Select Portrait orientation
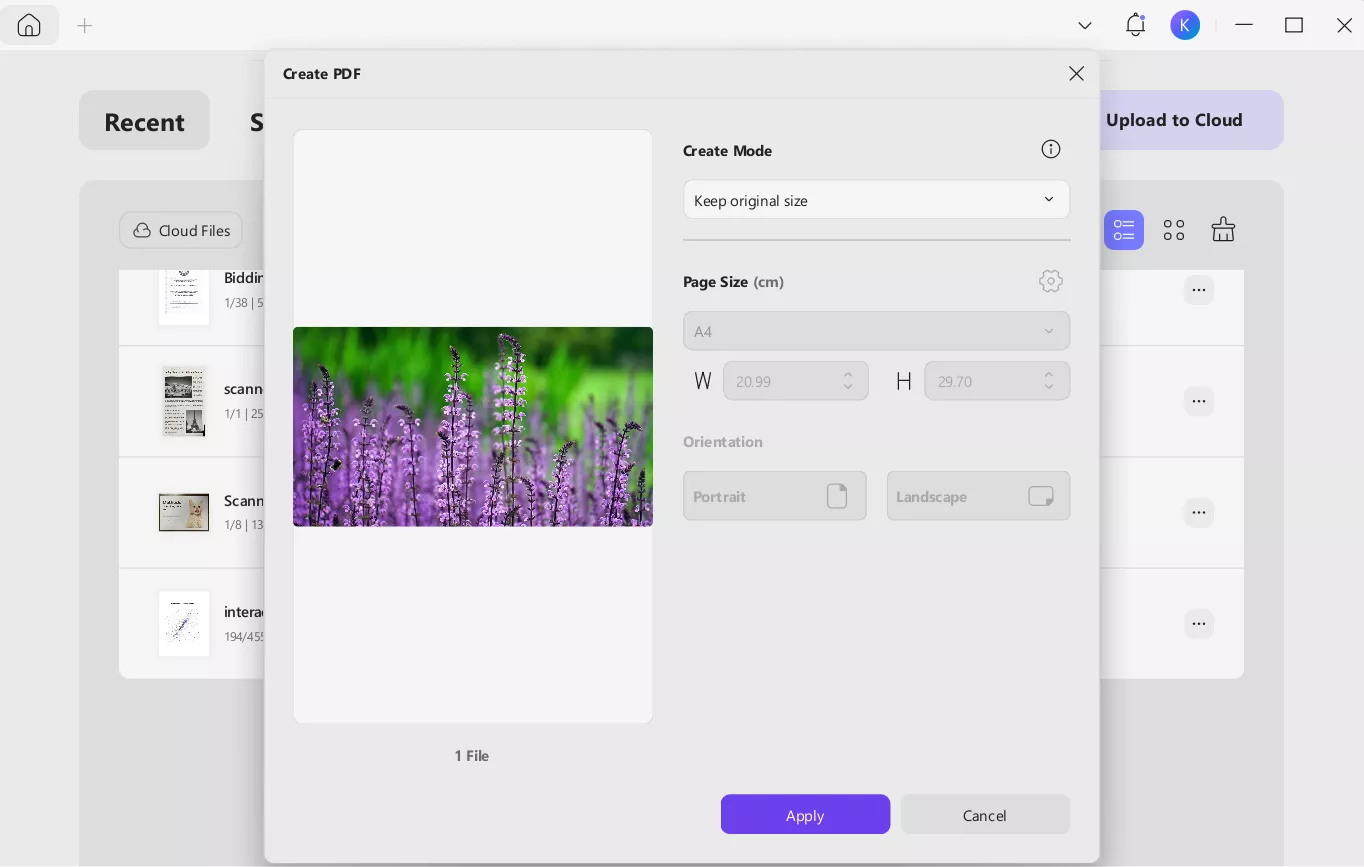 (774, 496)
